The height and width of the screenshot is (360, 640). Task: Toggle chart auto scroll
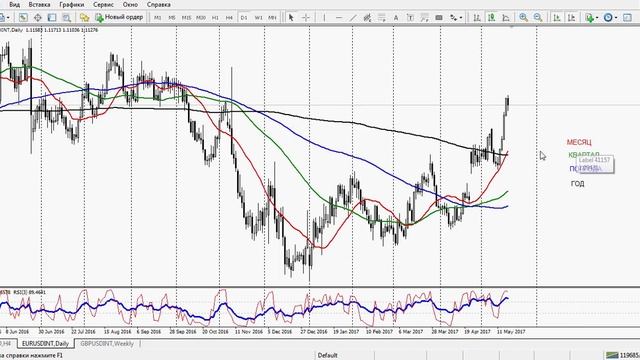[556, 18]
